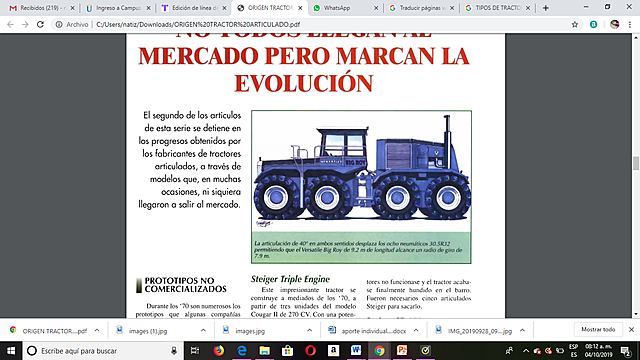Open the People icon in system tray

(x=509, y=351)
